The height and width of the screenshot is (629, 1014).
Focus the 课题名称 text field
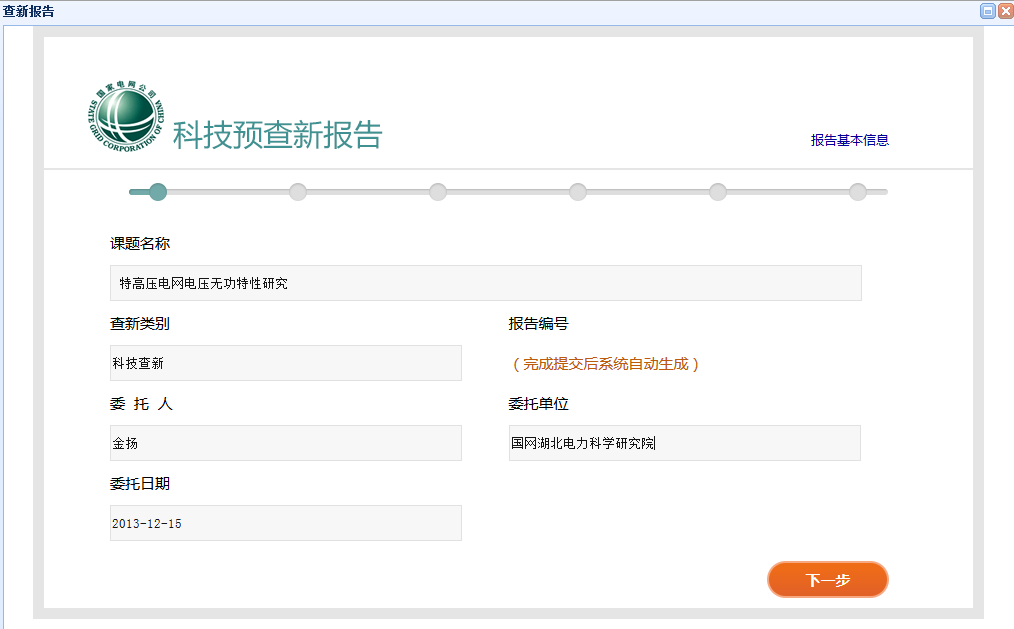click(485, 283)
